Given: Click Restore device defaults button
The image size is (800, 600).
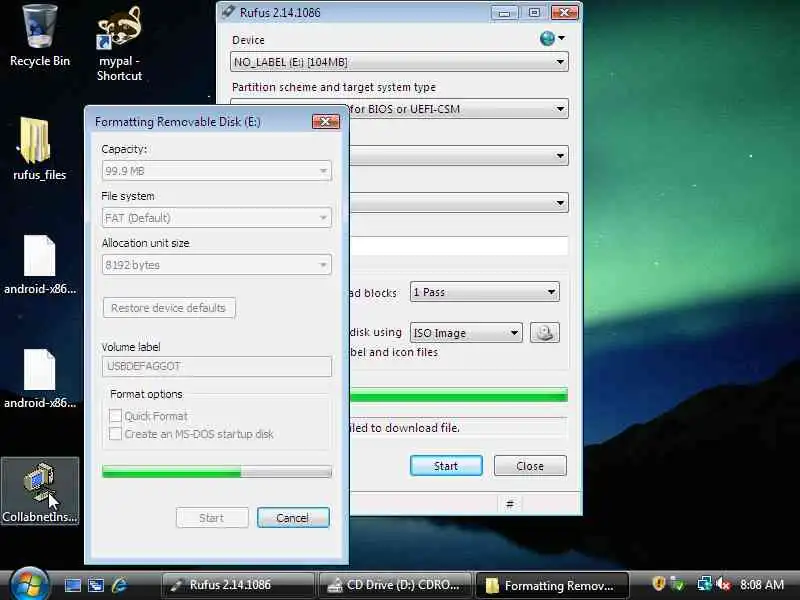Looking at the screenshot, I should 168,308.
